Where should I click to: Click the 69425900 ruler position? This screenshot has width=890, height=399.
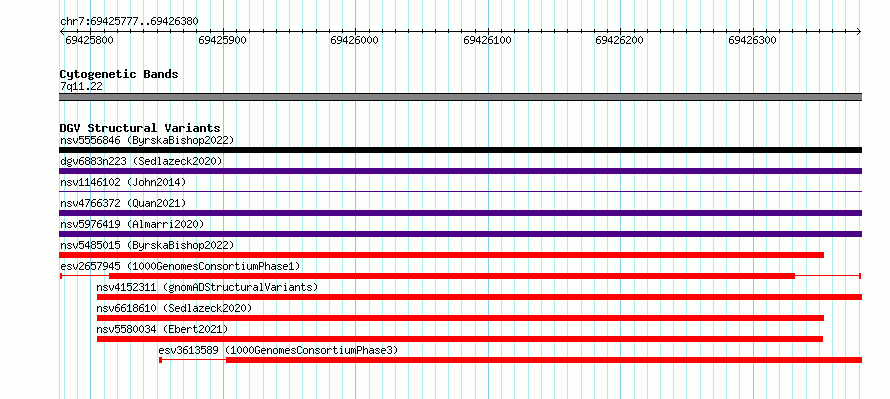(x=222, y=40)
